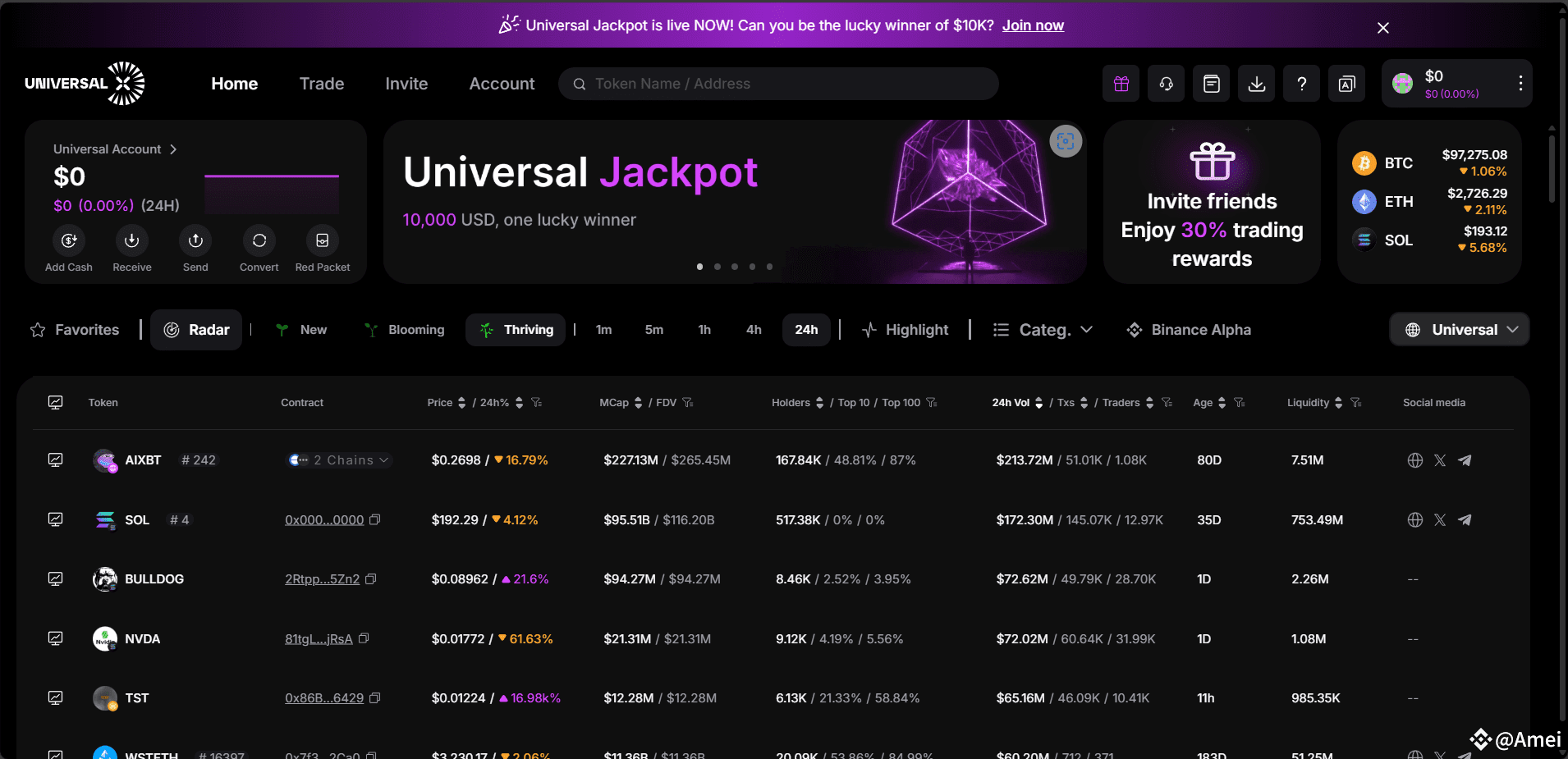Toggle the Thriving filter
Image resolution: width=1568 pixels, height=759 pixels.
(x=516, y=330)
